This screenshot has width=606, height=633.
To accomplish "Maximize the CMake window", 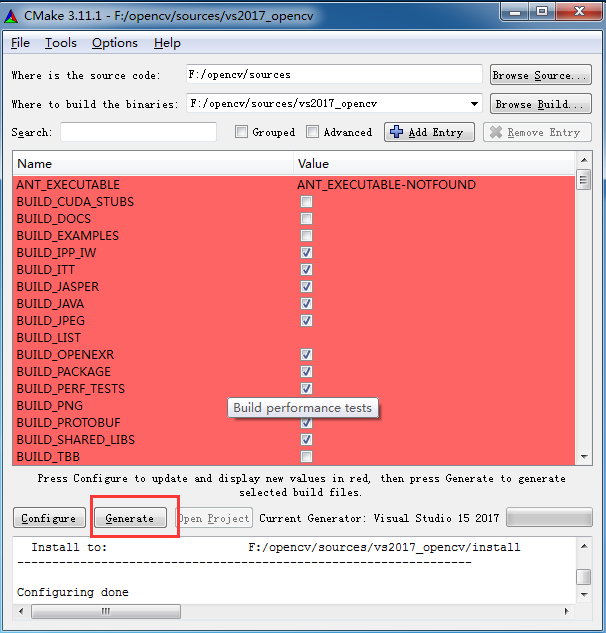I will pyautogui.click(x=542, y=12).
